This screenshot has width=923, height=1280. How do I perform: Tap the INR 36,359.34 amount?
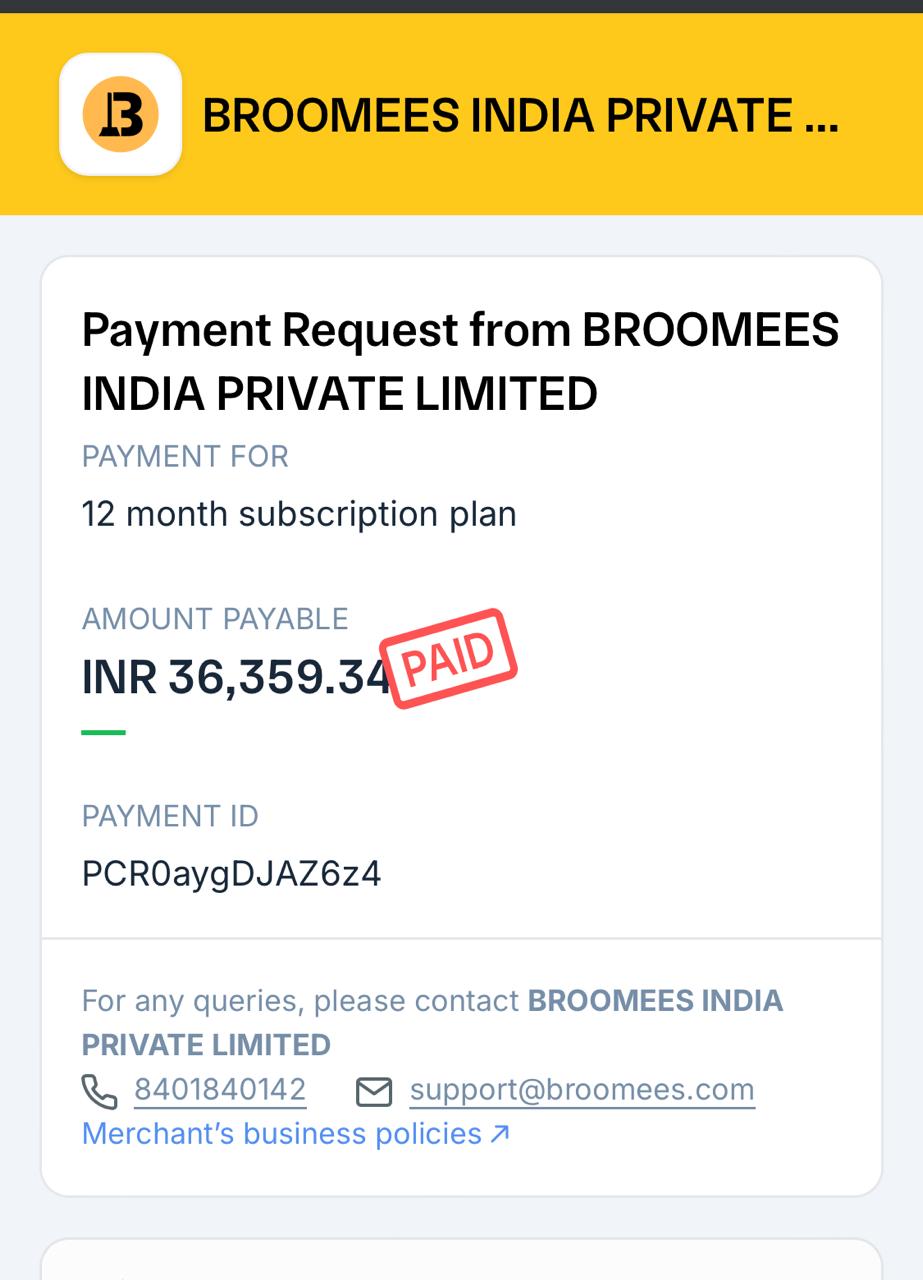click(x=235, y=677)
